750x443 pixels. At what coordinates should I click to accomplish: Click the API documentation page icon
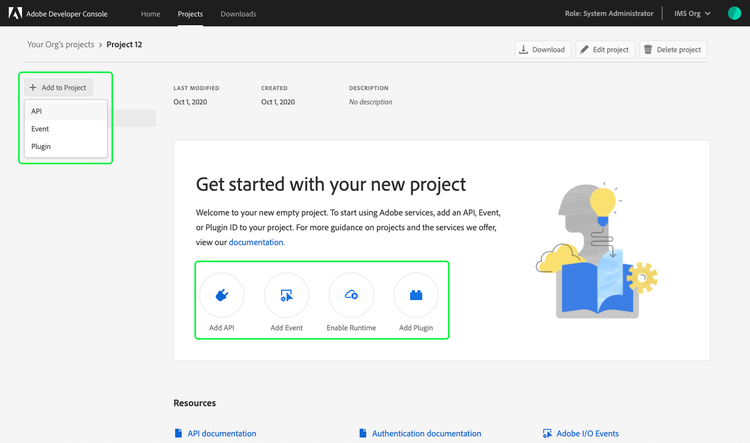179,434
